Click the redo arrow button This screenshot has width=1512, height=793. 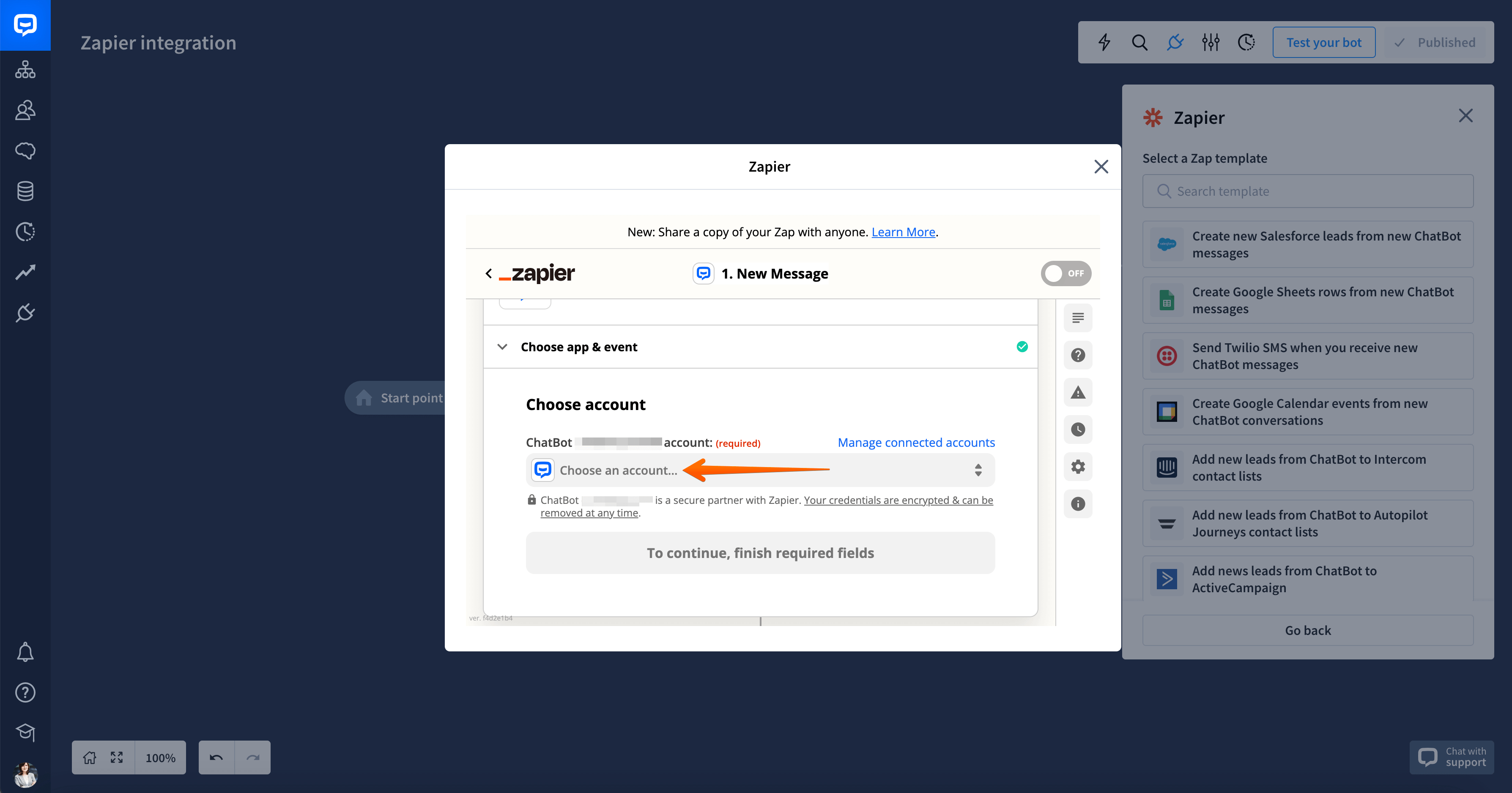(x=252, y=757)
